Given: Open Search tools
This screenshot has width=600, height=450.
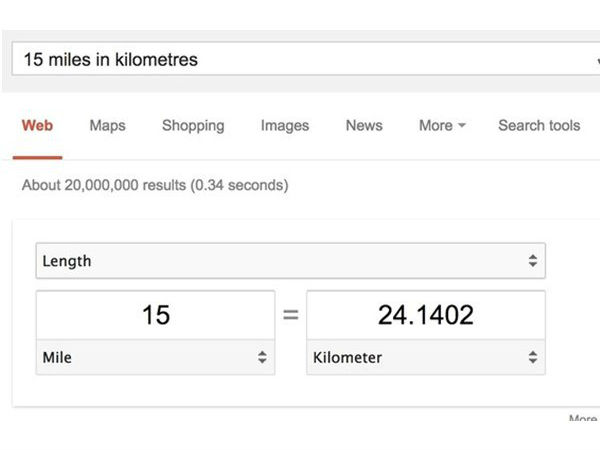Looking at the screenshot, I should [539, 126].
